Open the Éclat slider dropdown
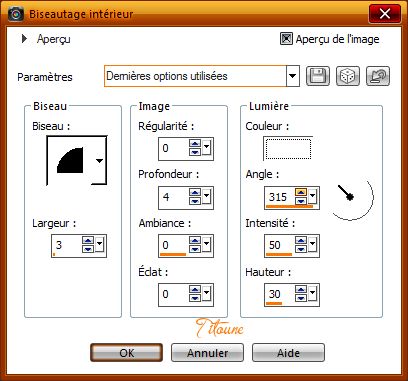This screenshot has width=408, height=381. (x=206, y=293)
